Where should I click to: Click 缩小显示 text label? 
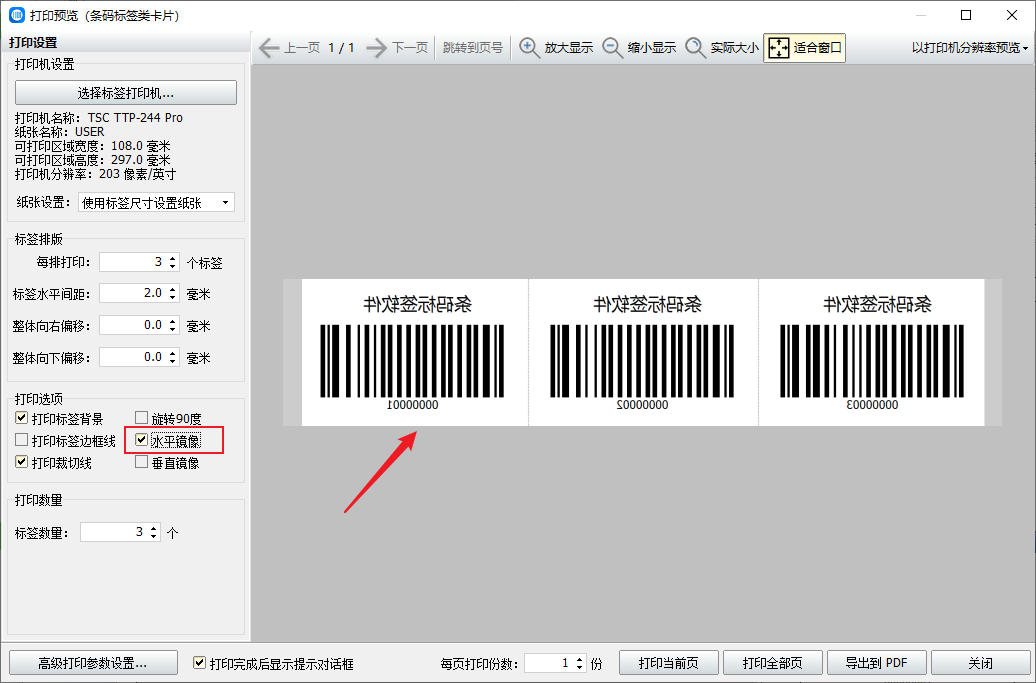point(651,48)
